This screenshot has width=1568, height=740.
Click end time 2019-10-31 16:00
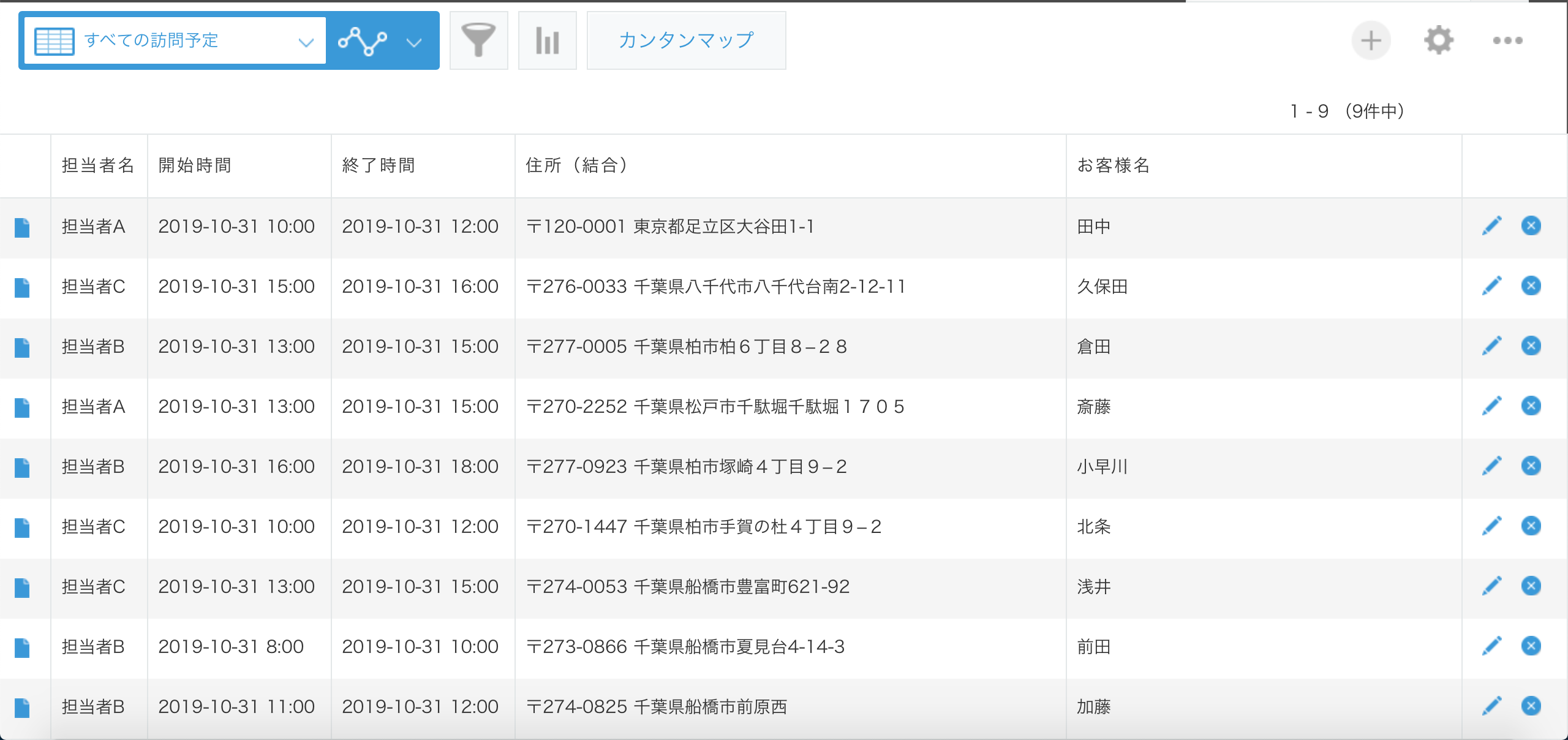tap(420, 287)
